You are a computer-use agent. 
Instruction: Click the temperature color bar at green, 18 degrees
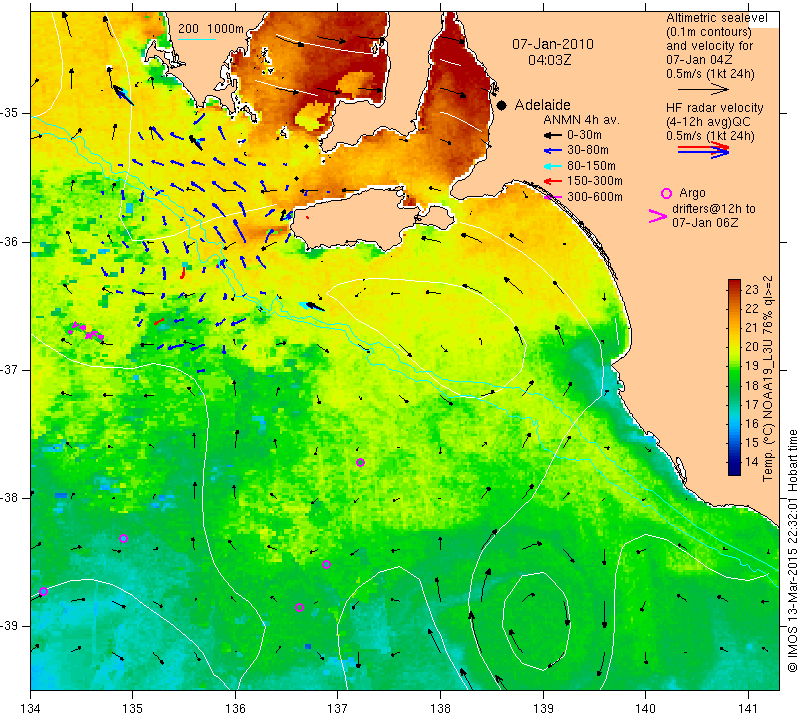point(734,386)
